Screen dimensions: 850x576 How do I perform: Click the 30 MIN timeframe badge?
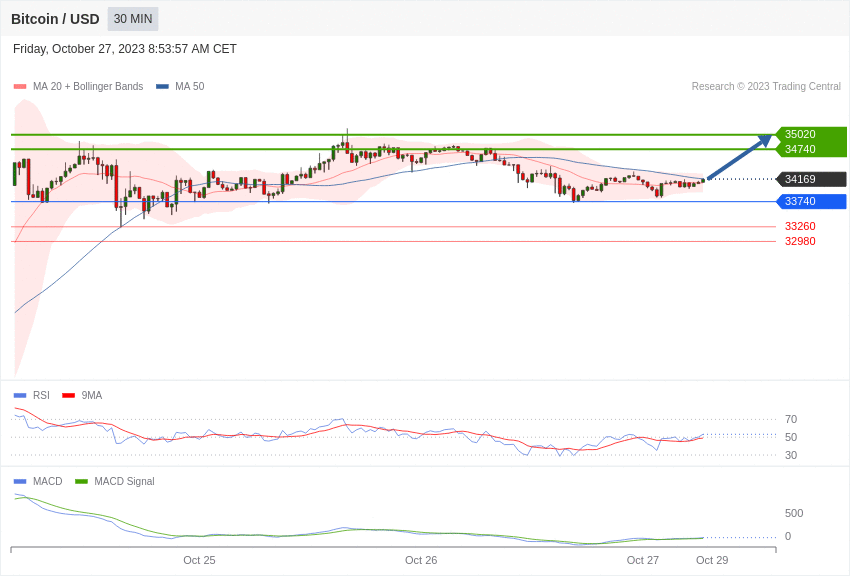coord(133,19)
